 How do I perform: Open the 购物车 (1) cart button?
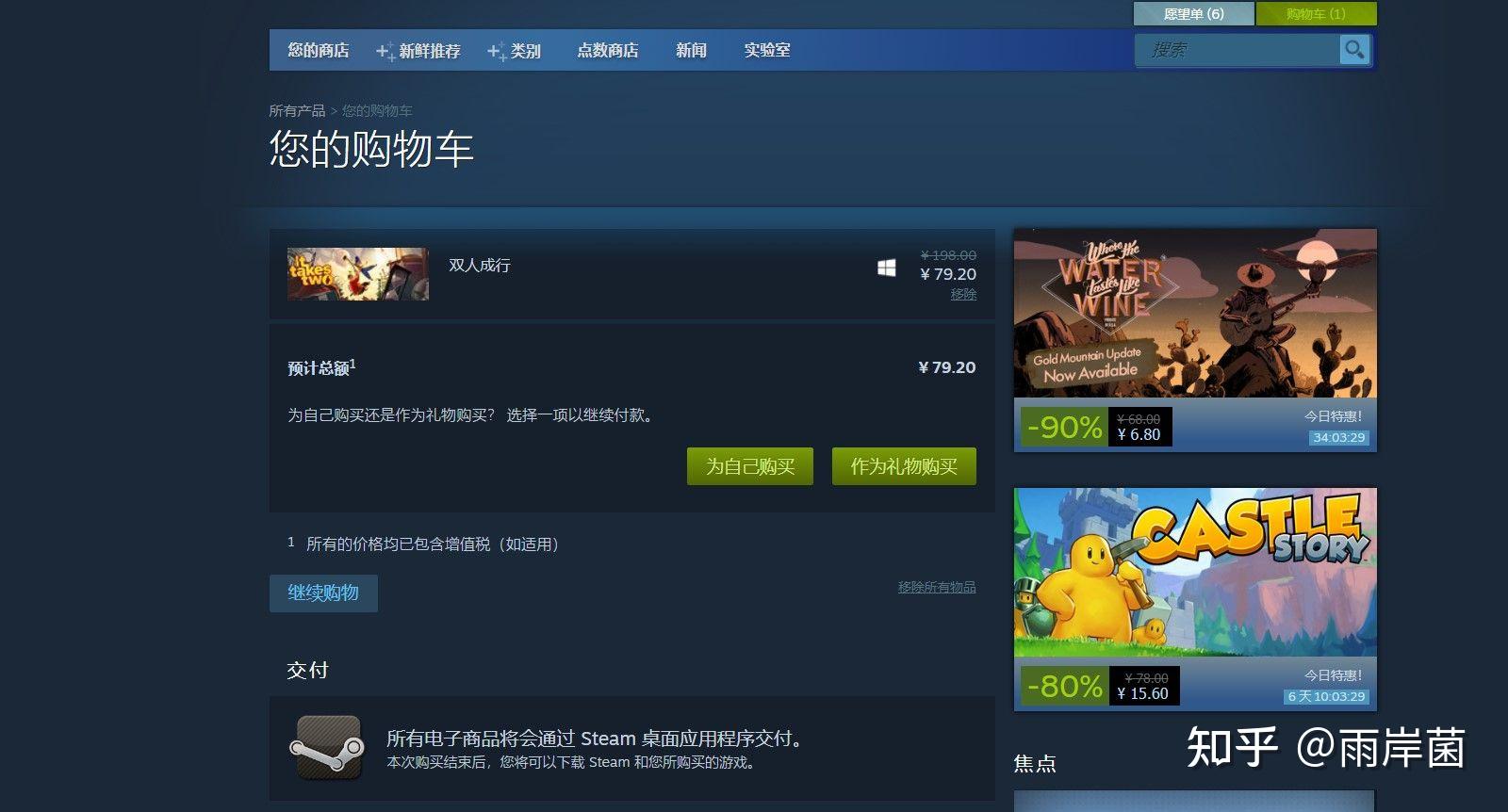pyautogui.click(x=1316, y=14)
